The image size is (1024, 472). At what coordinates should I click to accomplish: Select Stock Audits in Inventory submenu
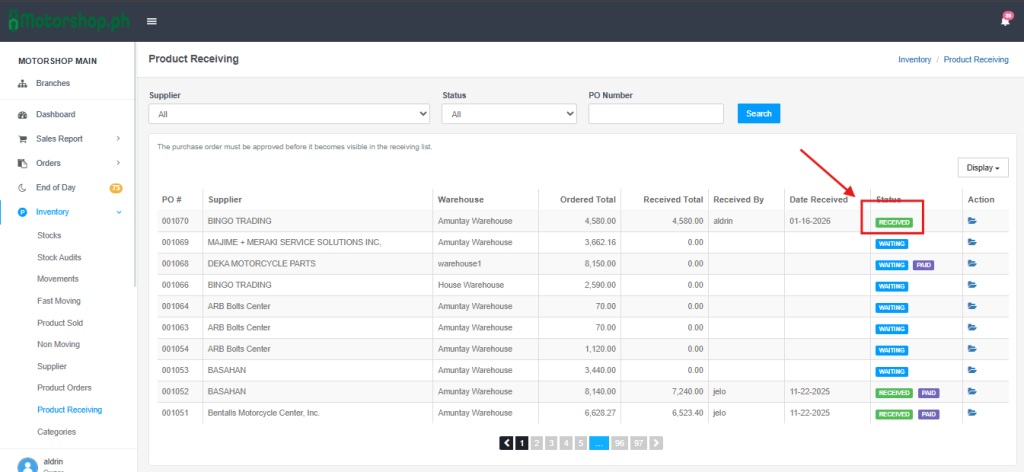(59, 257)
